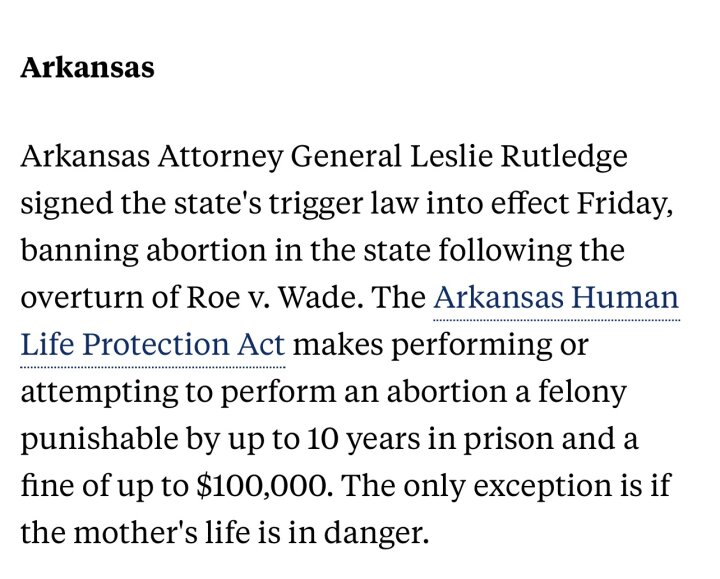Click the name 'Leslie Rutledge'
This screenshot has height=579, width=720.
click(x=518, y=157)
